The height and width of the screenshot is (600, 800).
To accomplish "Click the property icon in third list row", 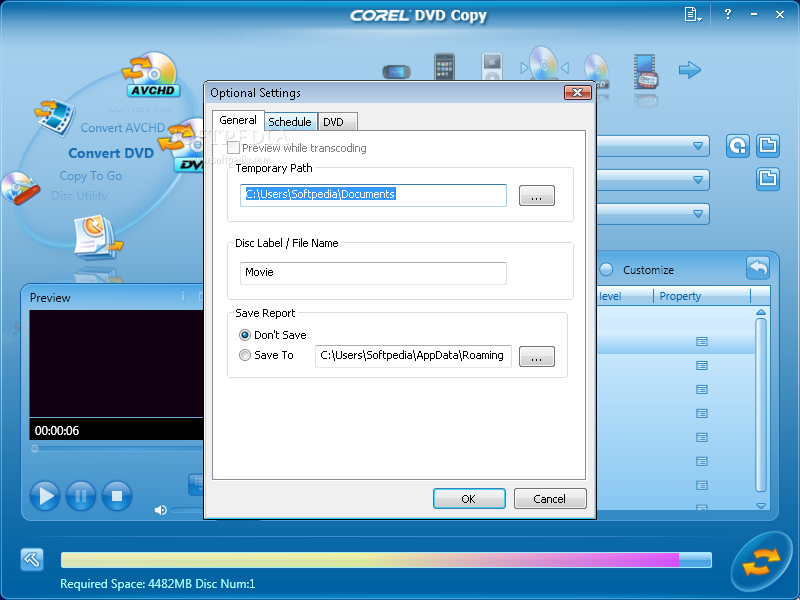I will pos(702,389).
